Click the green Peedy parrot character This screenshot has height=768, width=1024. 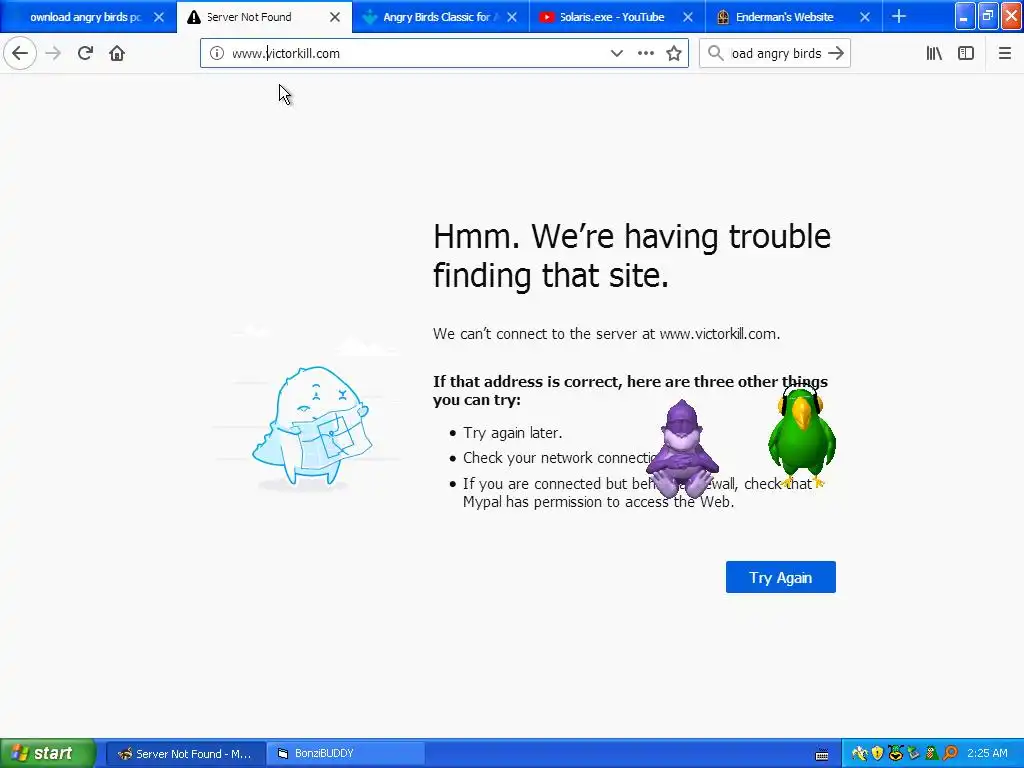coord(801,436)
